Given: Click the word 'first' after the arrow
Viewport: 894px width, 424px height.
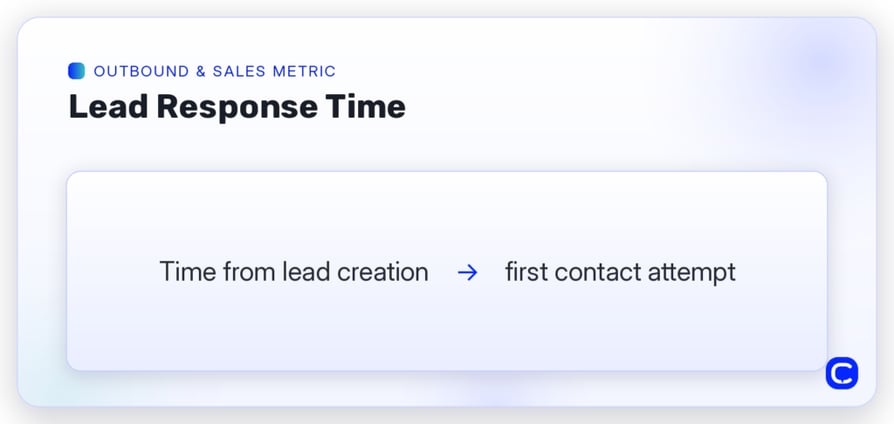Looking at the screenshot, I should (526, 272).
